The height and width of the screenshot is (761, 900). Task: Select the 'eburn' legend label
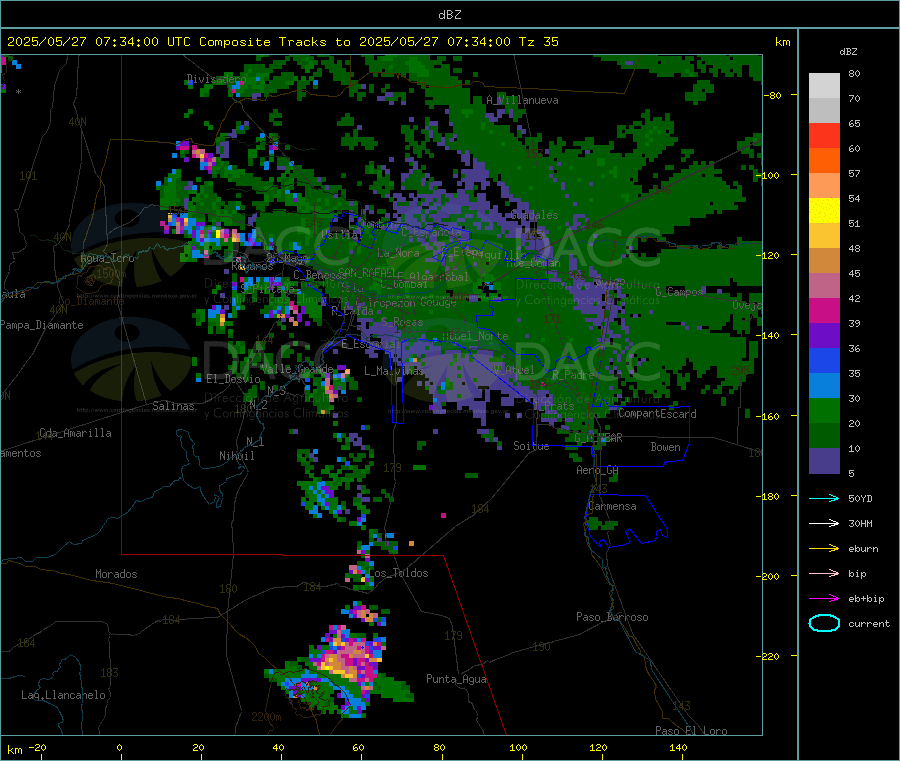[x=863, y=549]
